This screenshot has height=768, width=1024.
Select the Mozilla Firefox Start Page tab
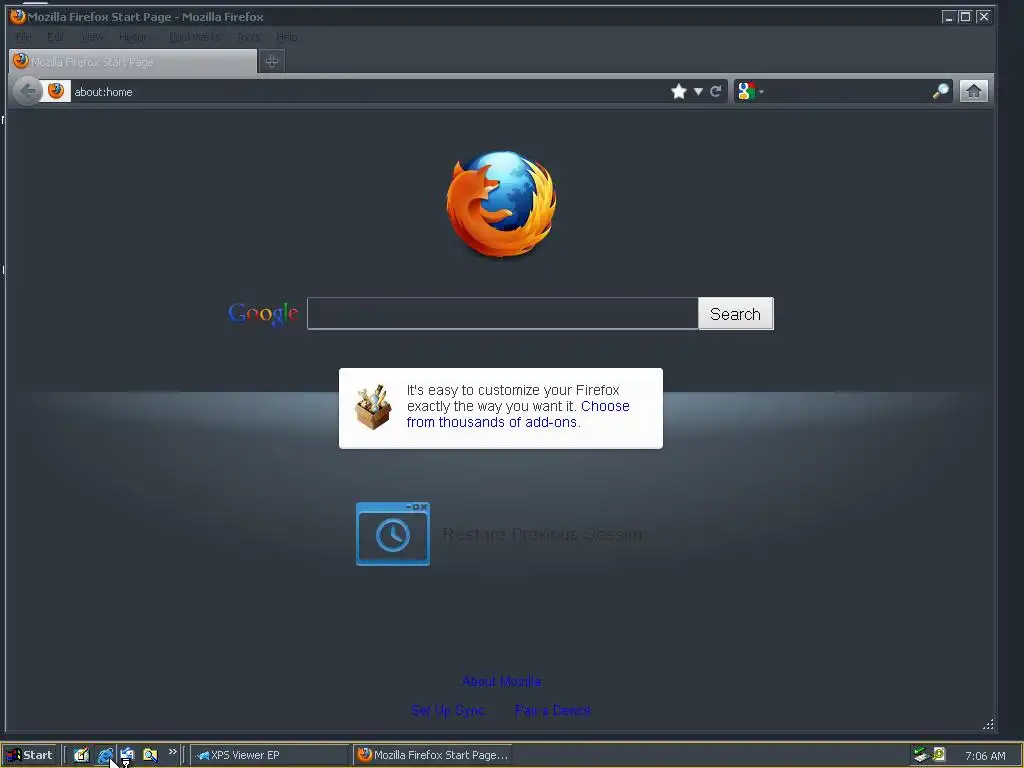(x=133, y=61)
